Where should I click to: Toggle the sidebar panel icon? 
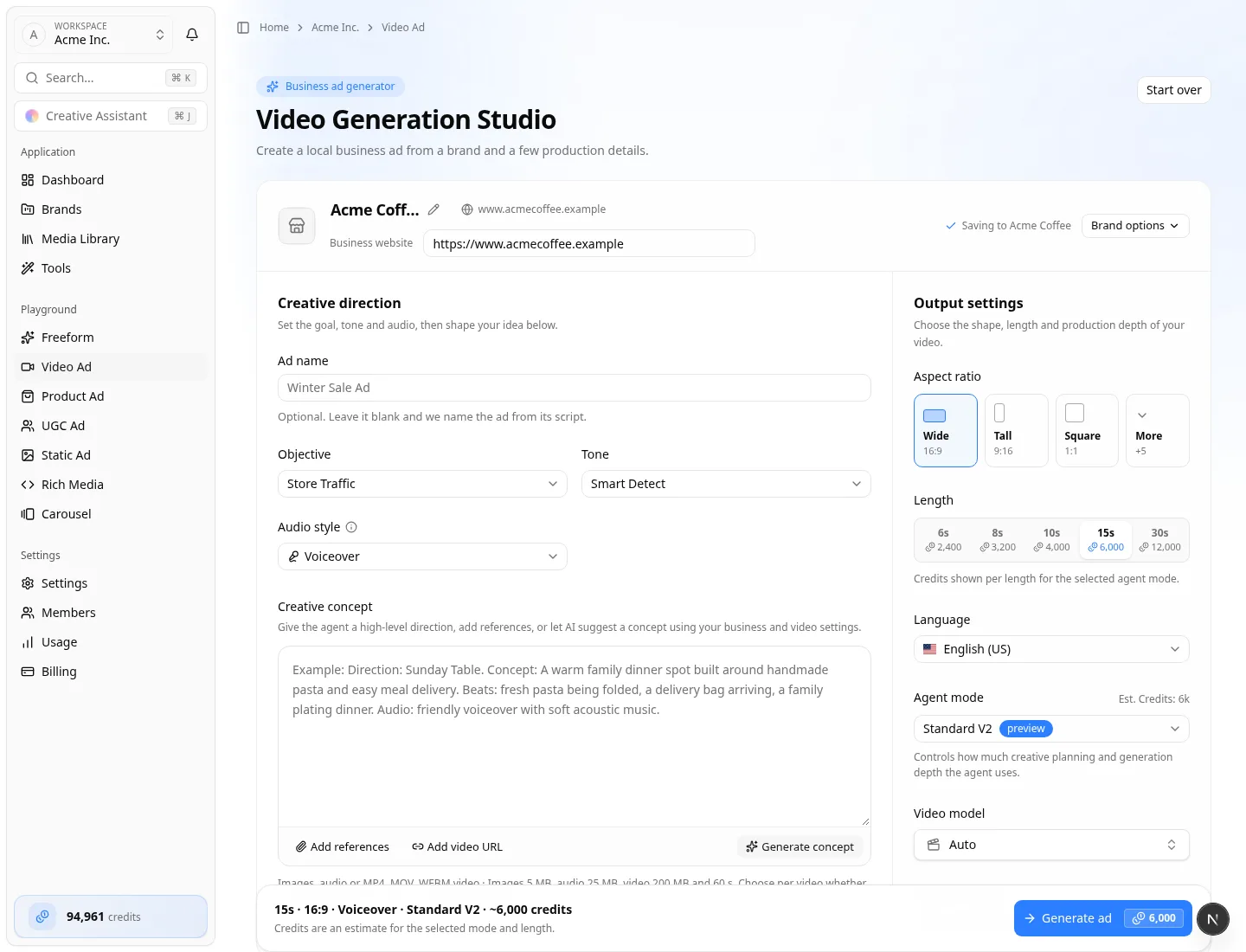point(243,28)
